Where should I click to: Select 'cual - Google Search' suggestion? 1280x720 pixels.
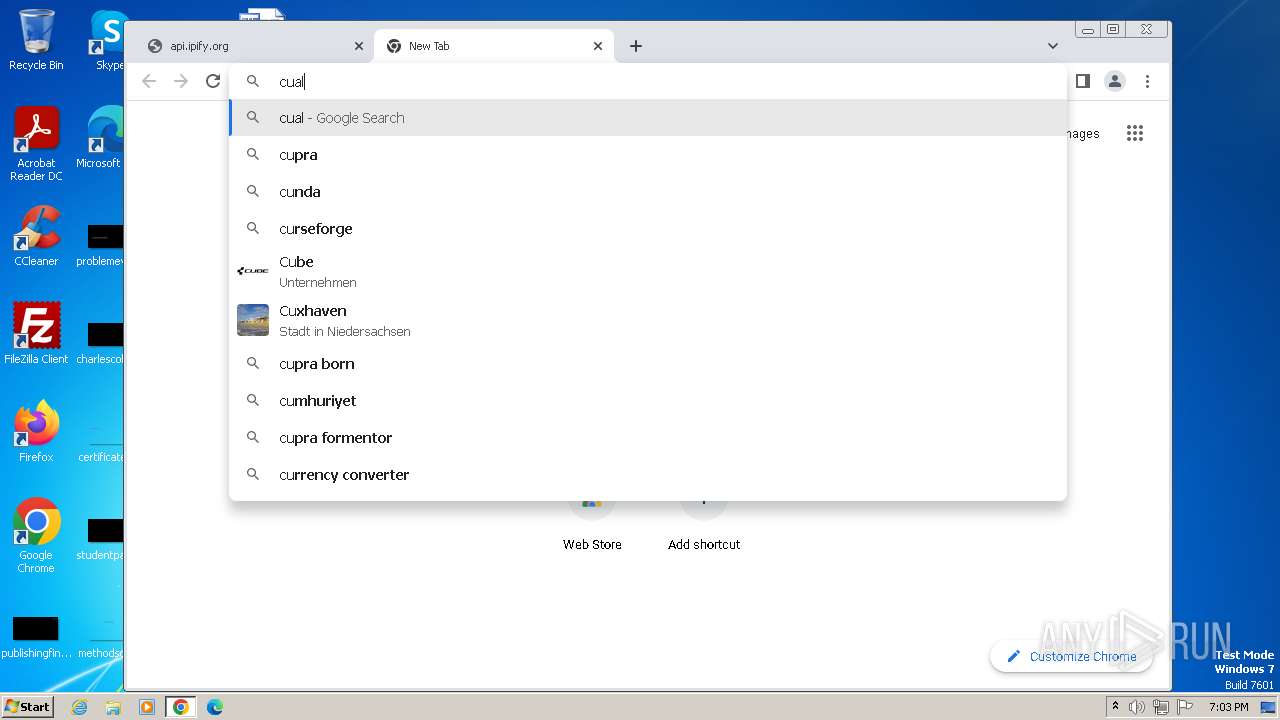pos(648,118)
